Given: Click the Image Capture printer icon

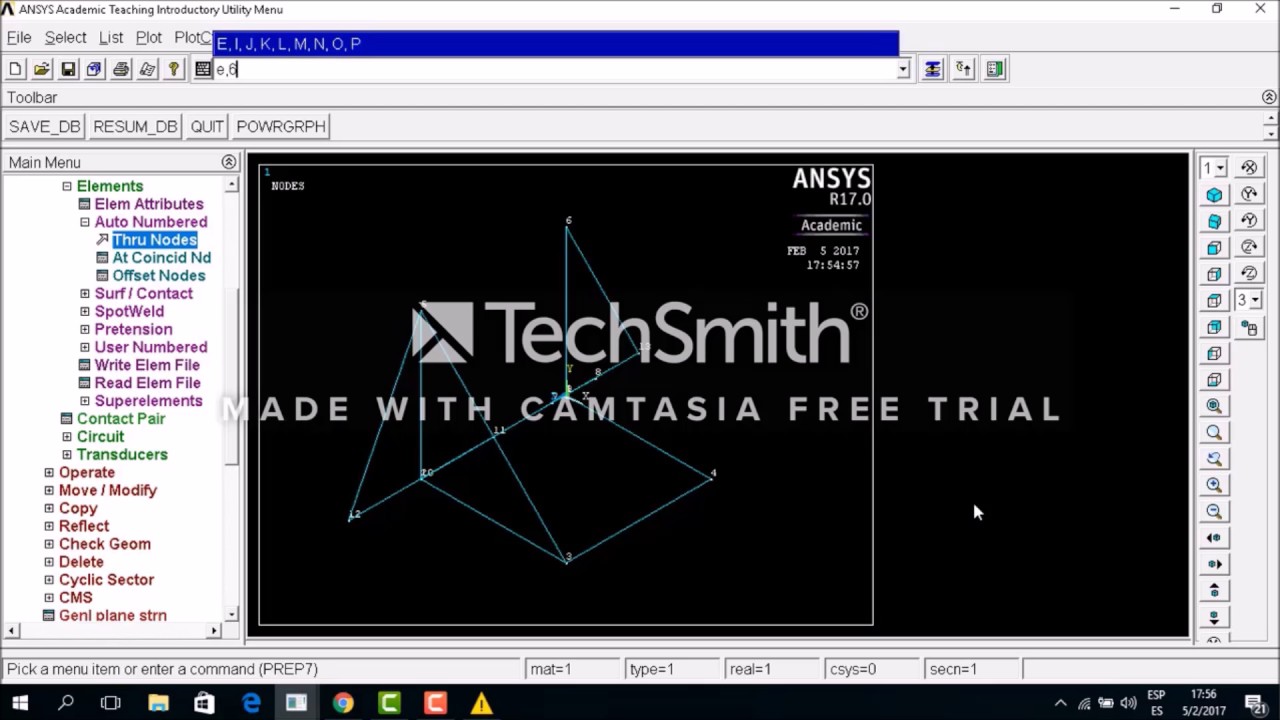Looking at the screenshot, I should (120, 69).
